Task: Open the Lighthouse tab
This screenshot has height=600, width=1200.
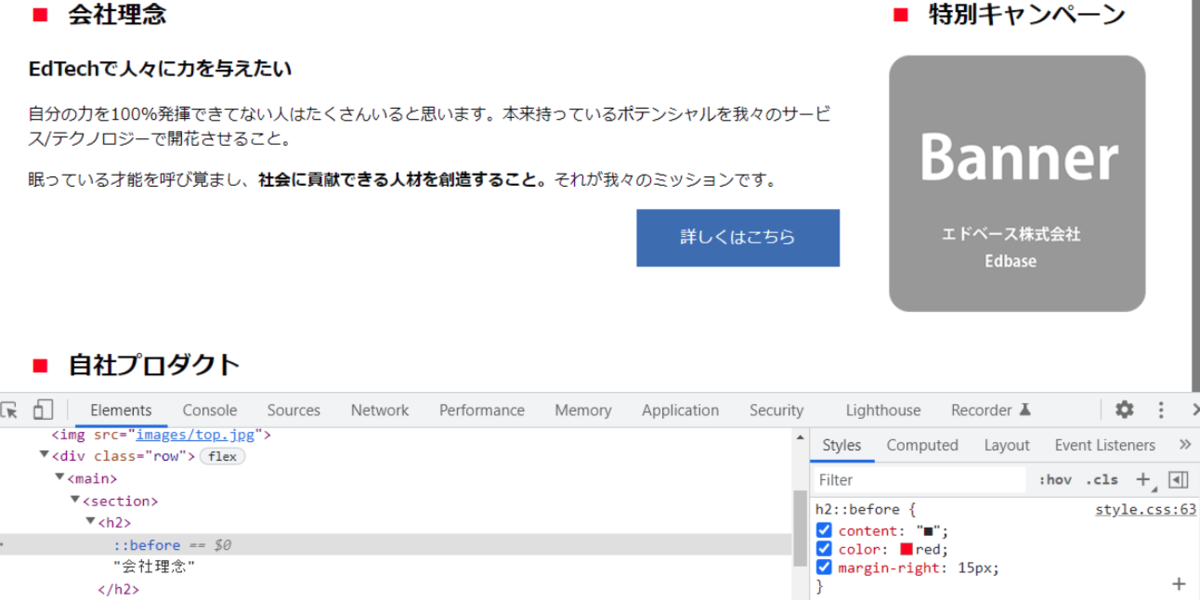Action: 883,410
